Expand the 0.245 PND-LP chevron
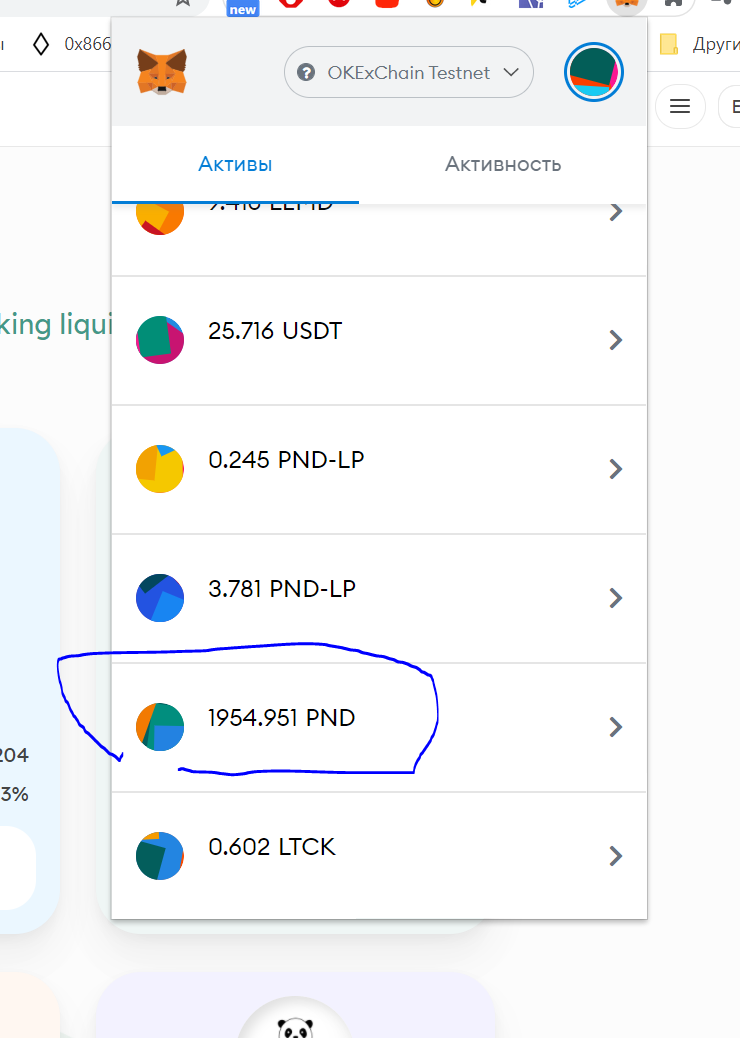Viewport: 740px width, 1038px height. tap(616, 469)
